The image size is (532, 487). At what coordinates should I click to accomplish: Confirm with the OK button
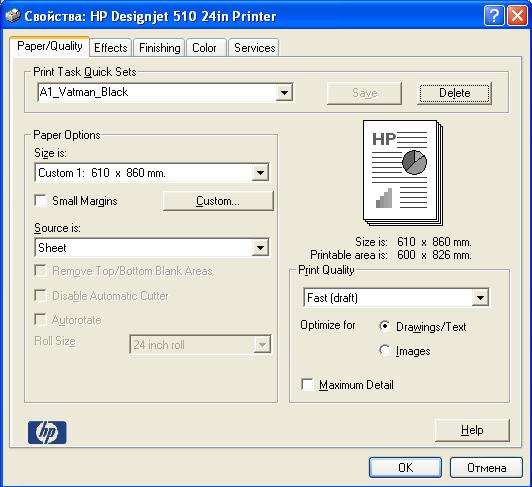(x=405, y=468)
